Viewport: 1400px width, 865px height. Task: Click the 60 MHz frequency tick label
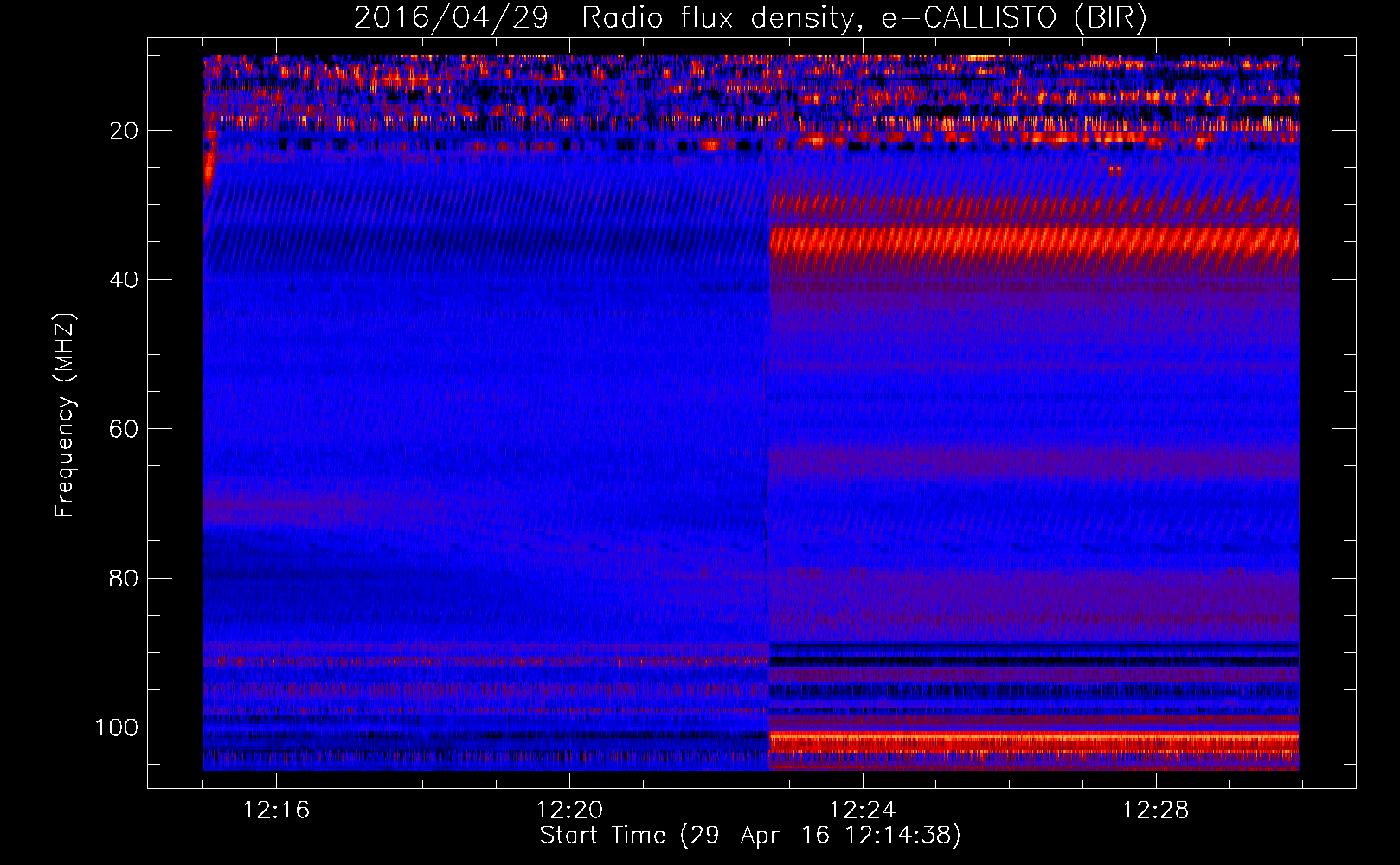click(x=125, y=429)
